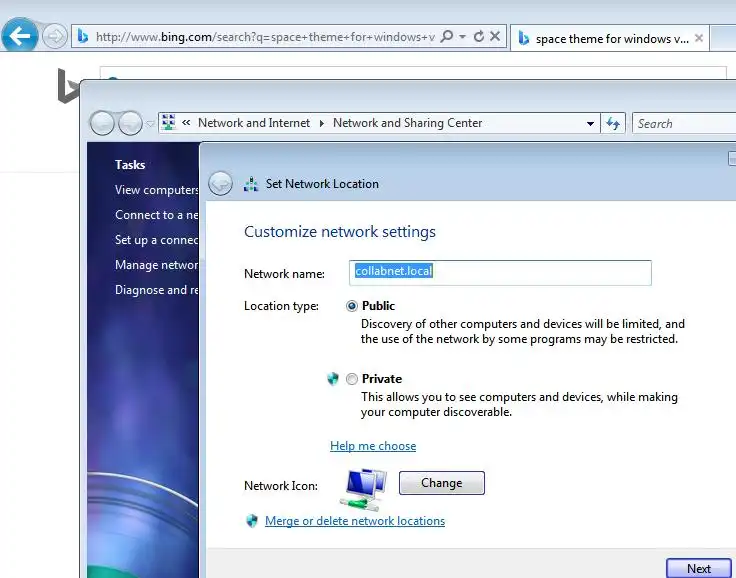Image resolution: width=736 pixels, height=578 pixels.
Task: Click the Tasks sidebar heading
Action: [x=130, y=165]
